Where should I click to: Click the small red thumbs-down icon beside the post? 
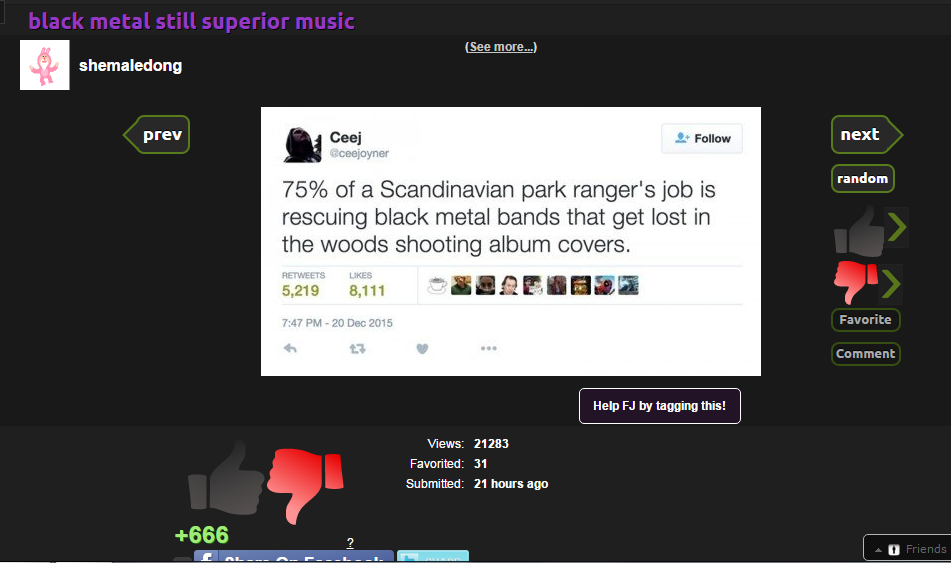pos(856,282)
